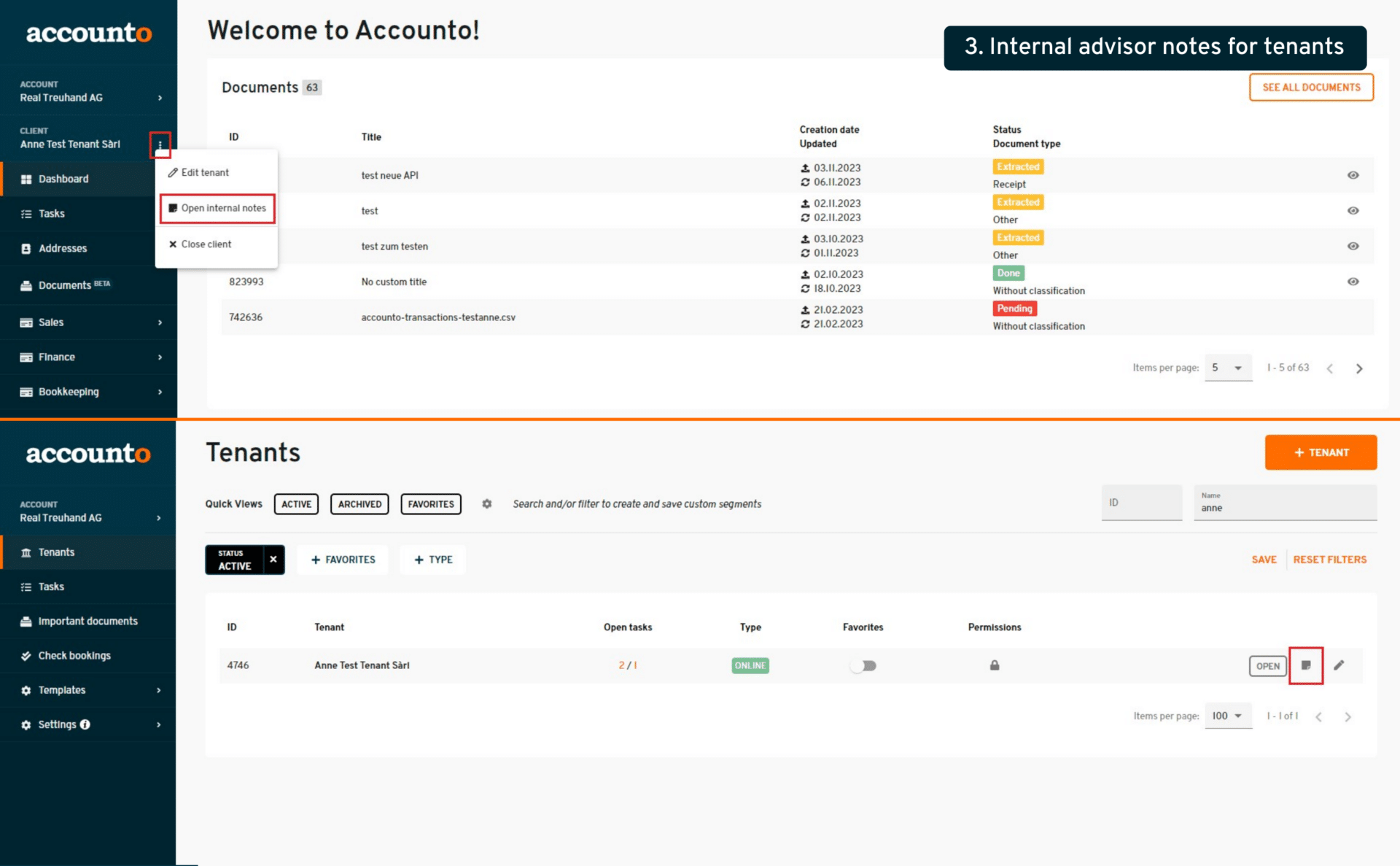This screenshot has width=1400, height=866.
Task: Click the green Done status badge
Action: tap(1008, 273)
